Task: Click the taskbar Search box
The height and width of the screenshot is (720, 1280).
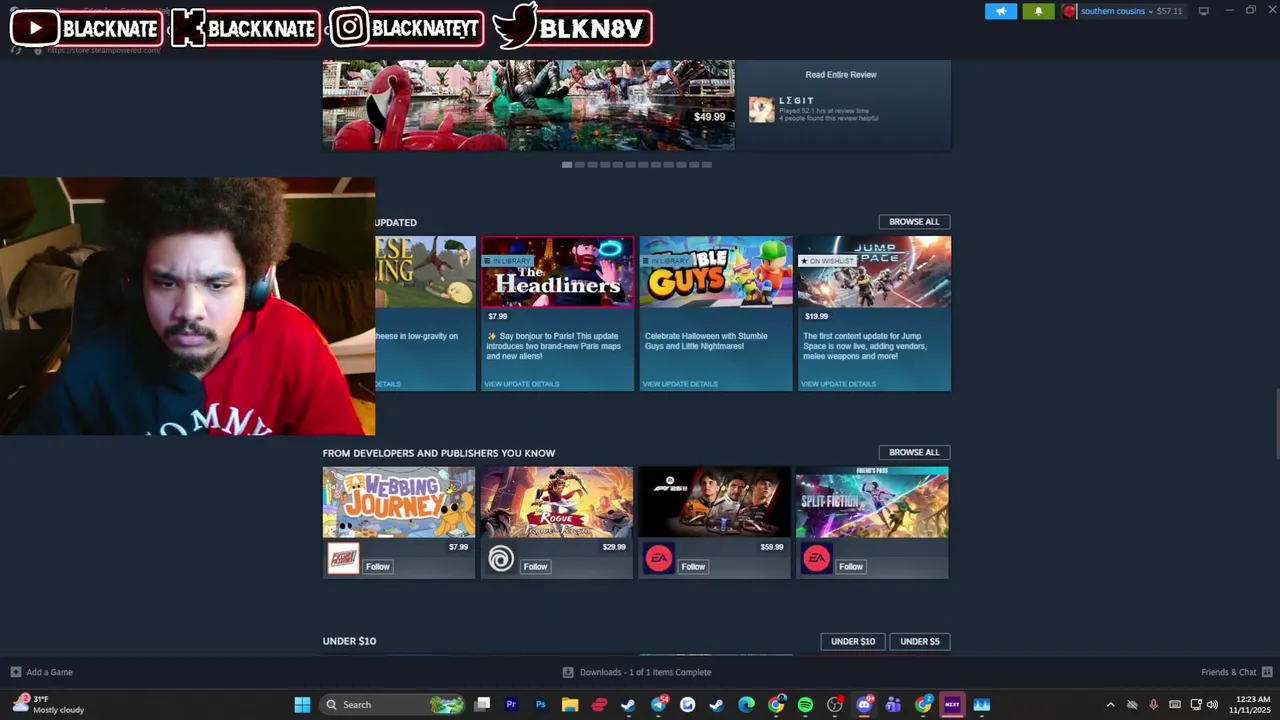Action: pos(394,705)
